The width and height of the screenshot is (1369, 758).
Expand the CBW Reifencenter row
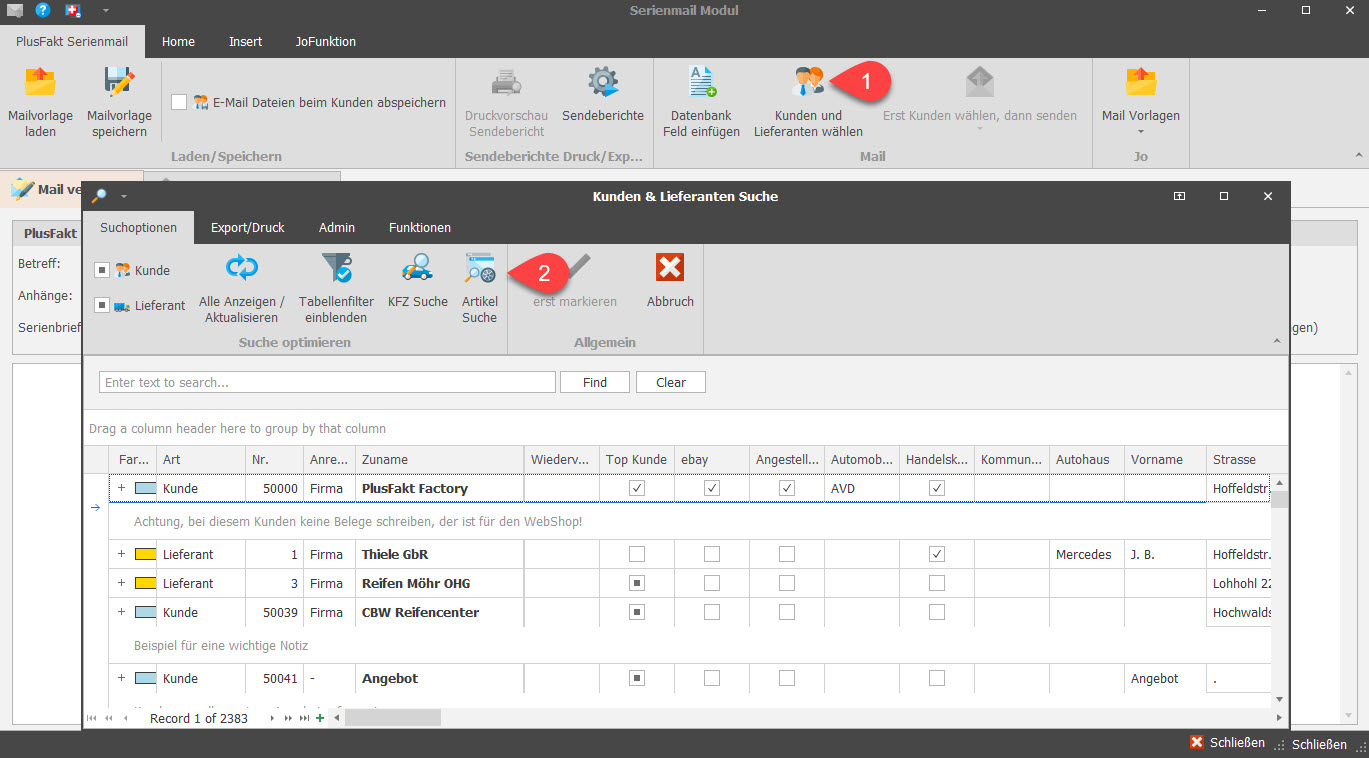pyautogui.click(x=121, y=612)
